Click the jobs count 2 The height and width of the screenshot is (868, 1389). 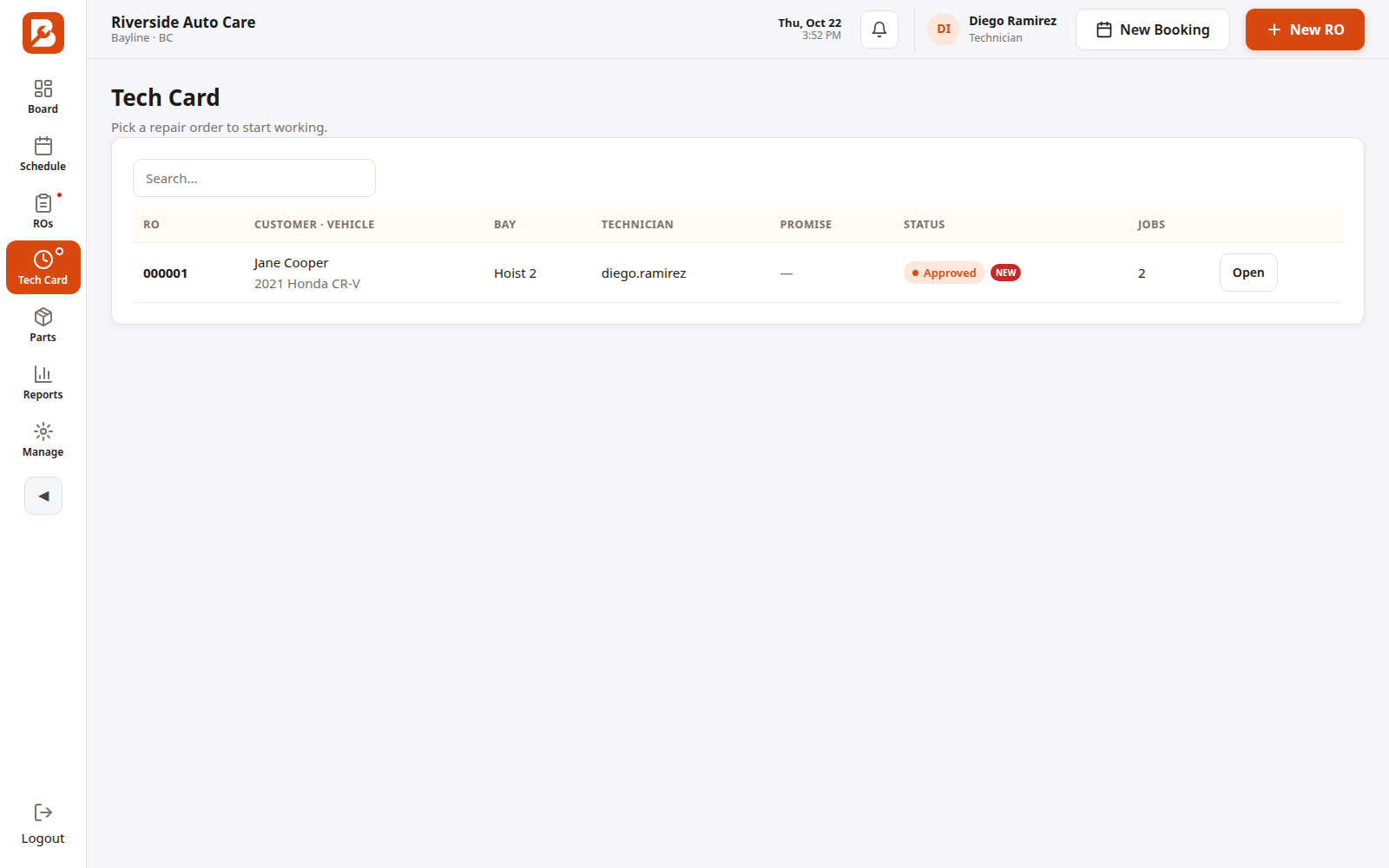[1142, 273]
